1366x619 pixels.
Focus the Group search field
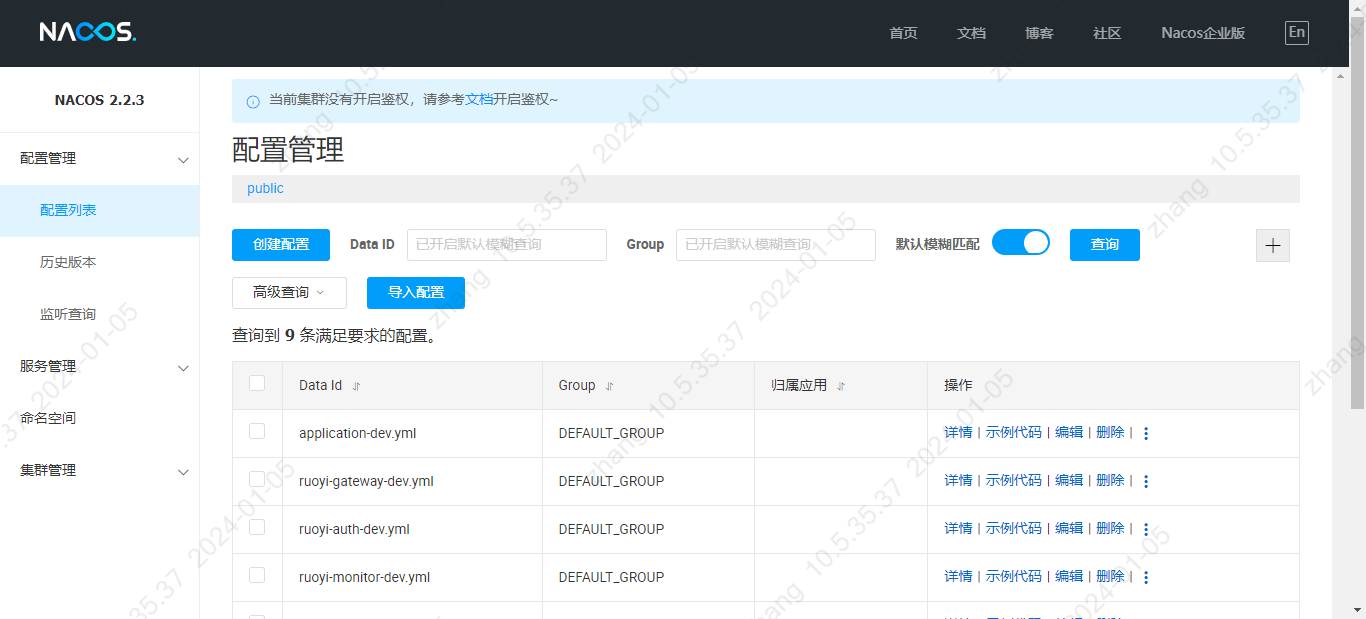point(776,245)
